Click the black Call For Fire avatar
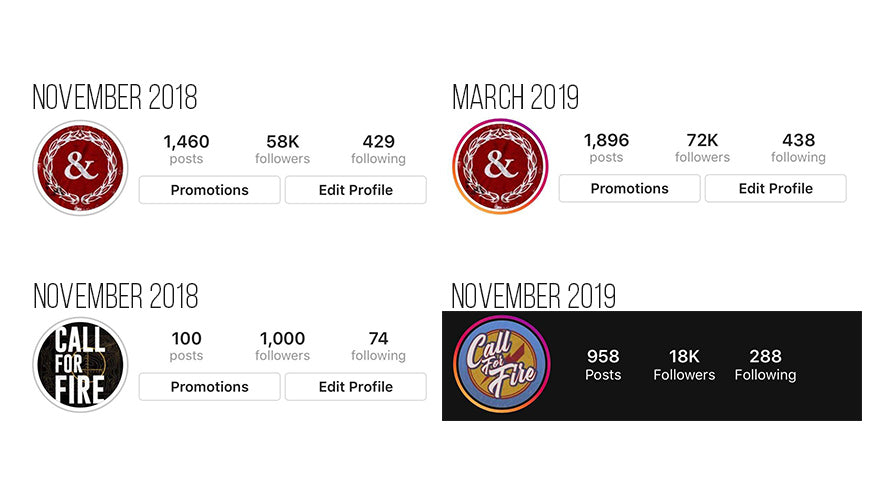 pos(80,365)
